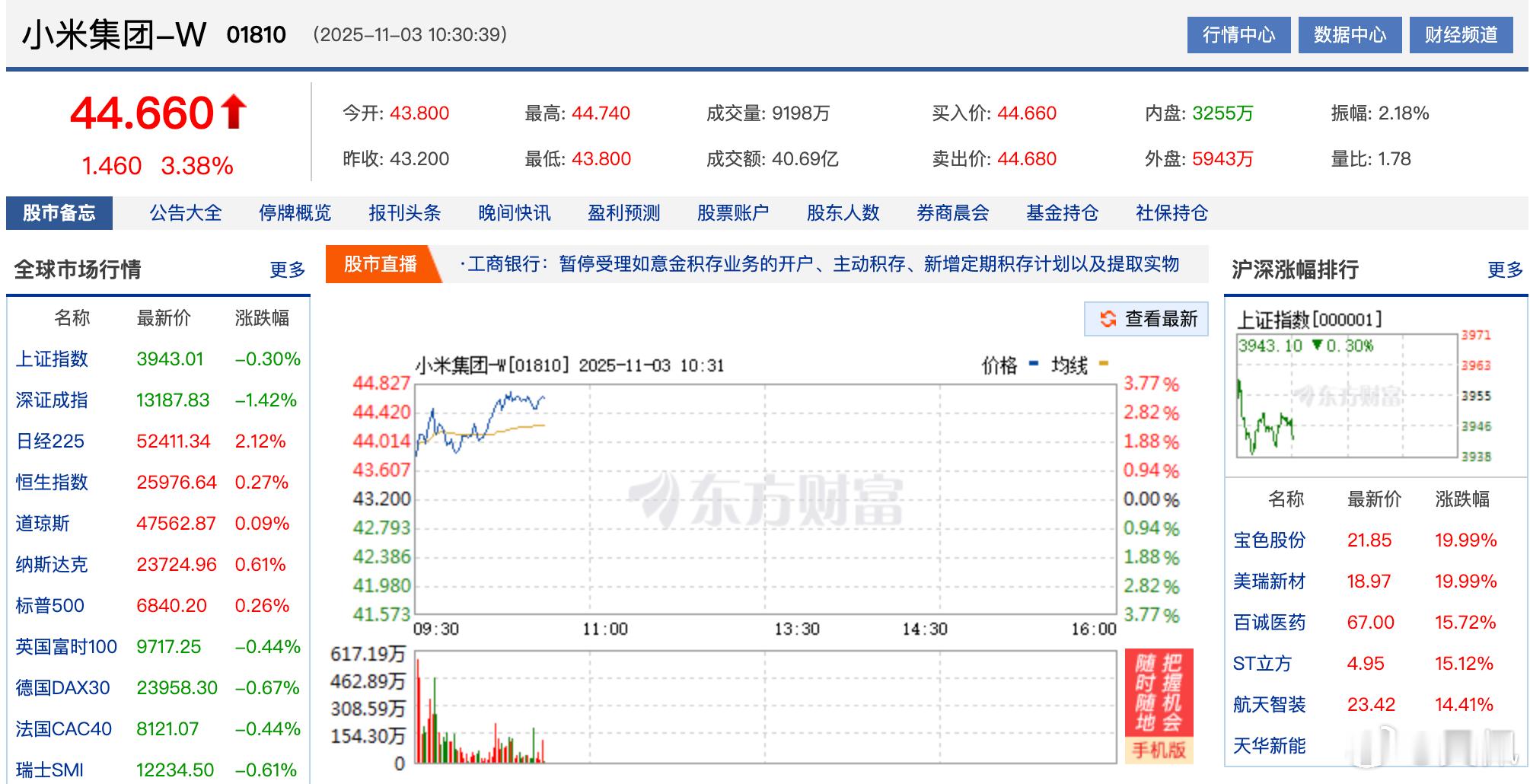Switch to the 公告大全 tab
Viewport: 1530px width, 784px height.
pos(186,213)
